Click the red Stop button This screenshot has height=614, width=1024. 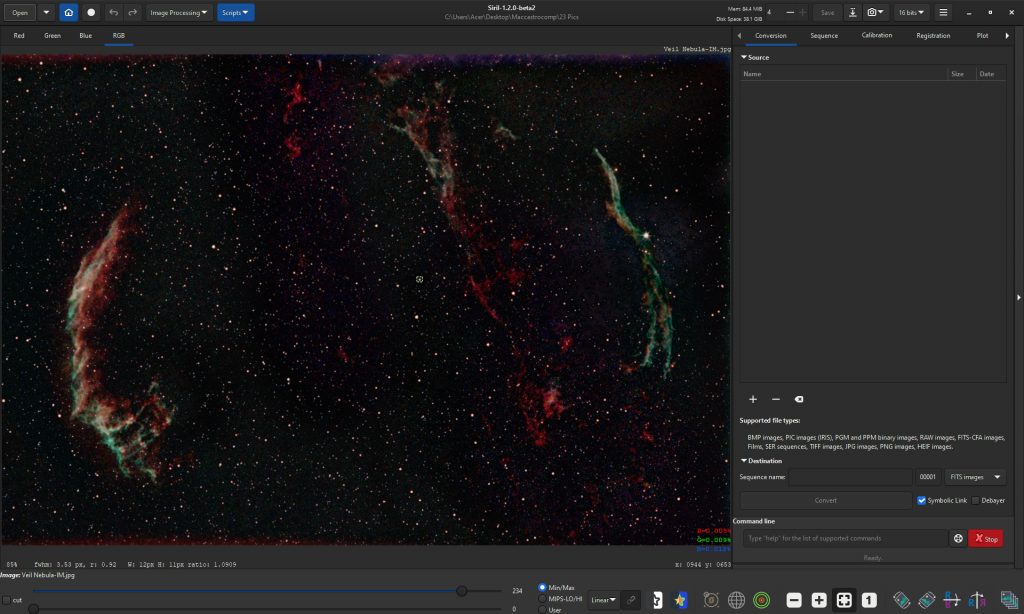(x=985, y=538)
